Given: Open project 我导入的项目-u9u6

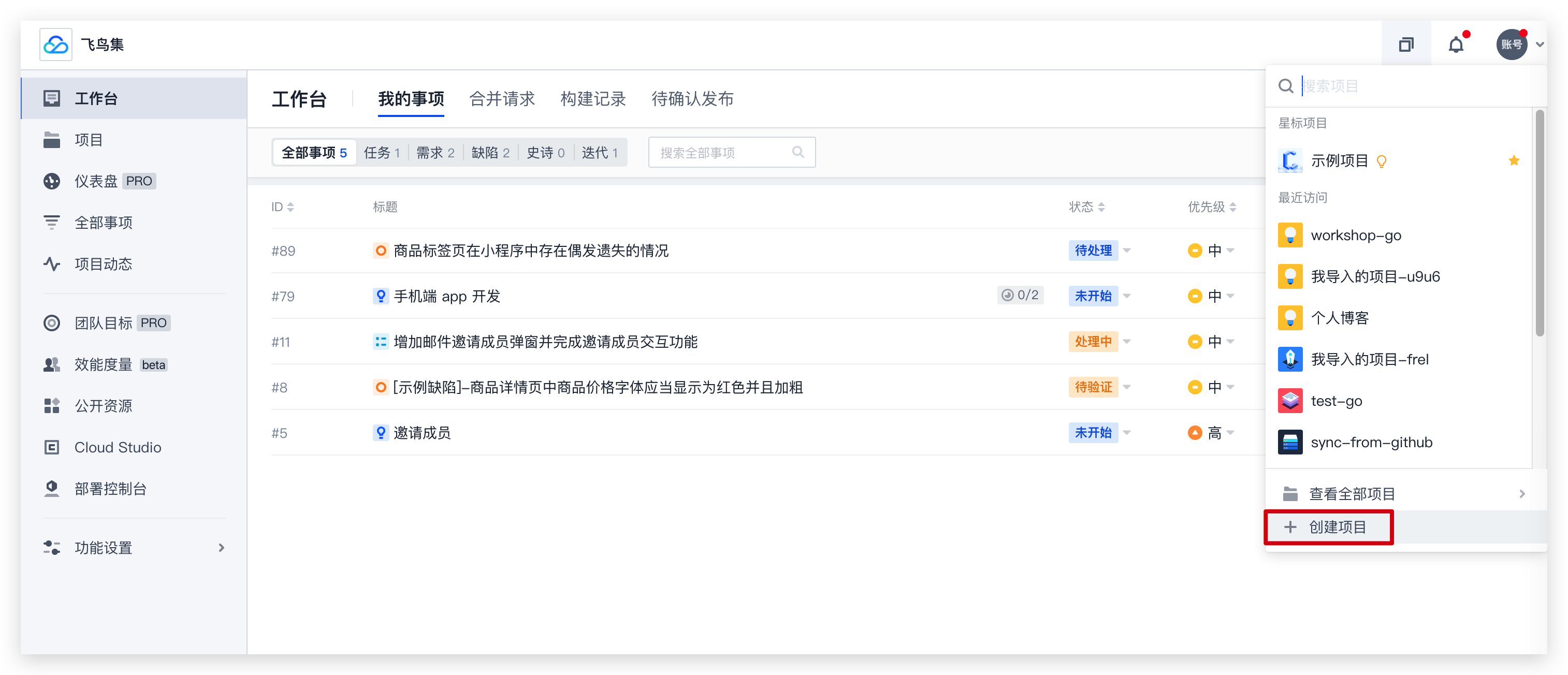Looking at the screenshot, I should click(1399, 276).
